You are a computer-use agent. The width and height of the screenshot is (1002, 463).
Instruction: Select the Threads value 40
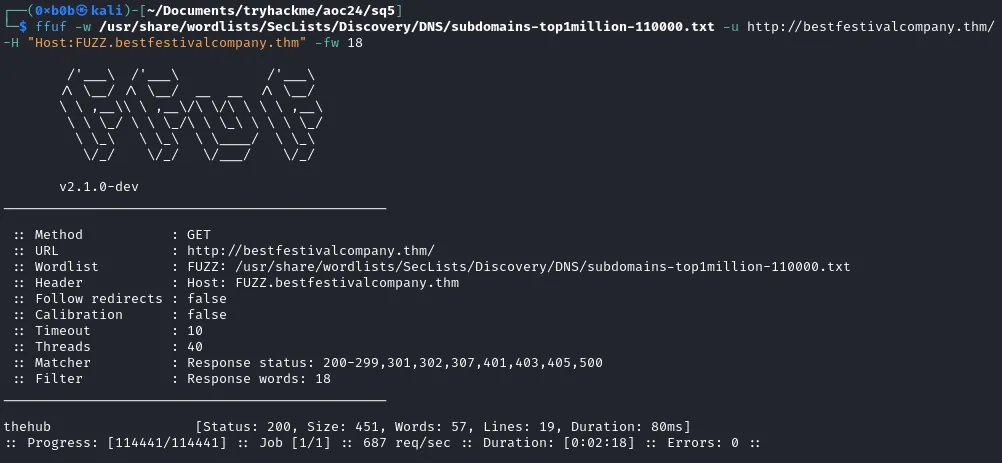[x=195, y=347]
